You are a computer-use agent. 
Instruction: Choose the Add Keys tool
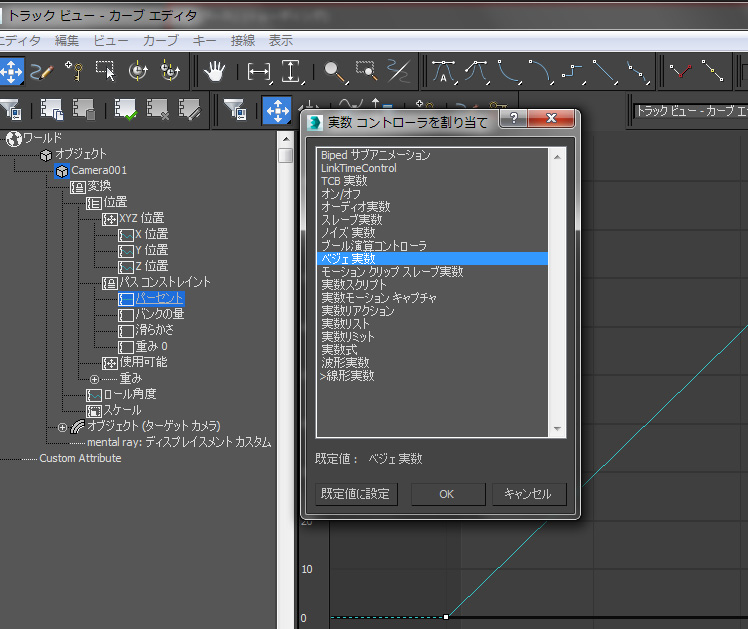(74, 72)
